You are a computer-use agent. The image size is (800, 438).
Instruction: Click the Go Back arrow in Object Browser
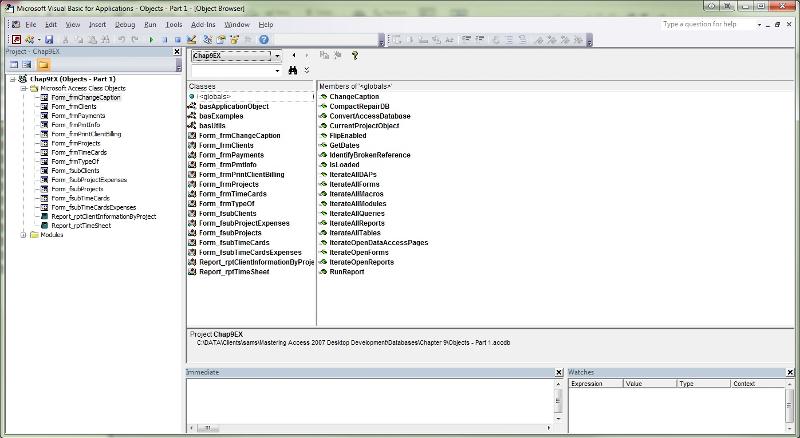[x=294, y=55]
